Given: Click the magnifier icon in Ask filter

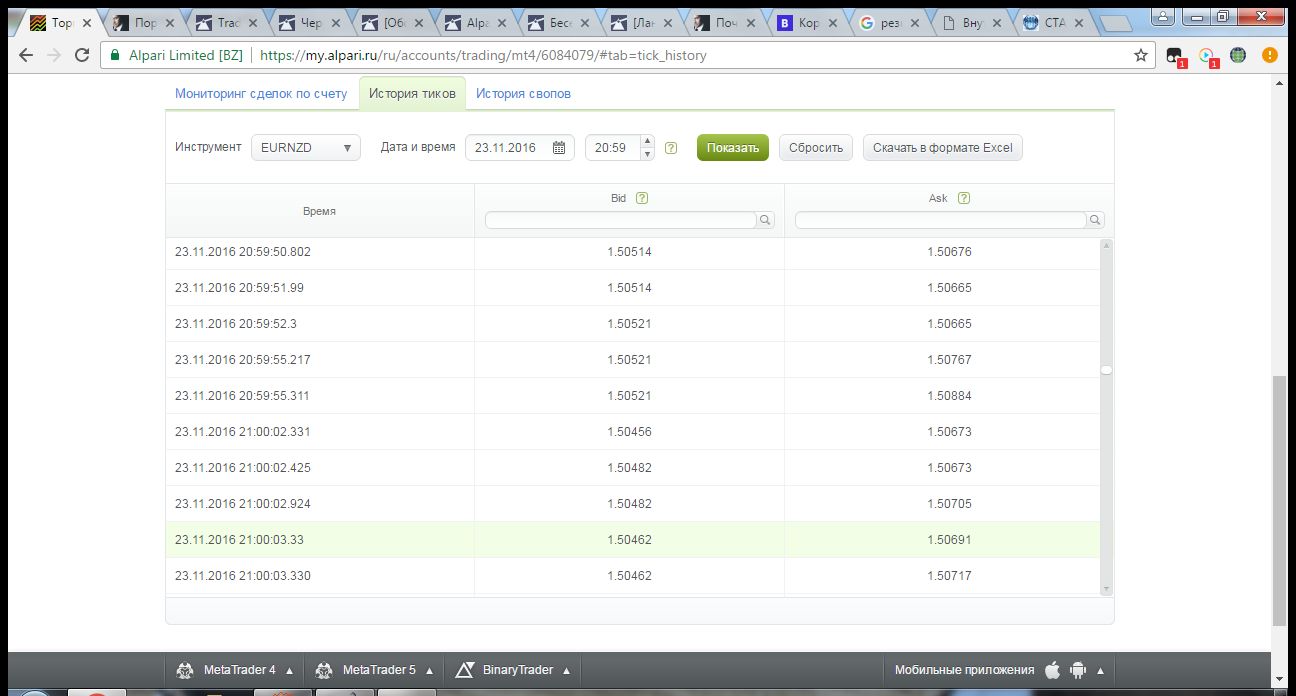Looking at the screenshot, I should click(1095, 220).
